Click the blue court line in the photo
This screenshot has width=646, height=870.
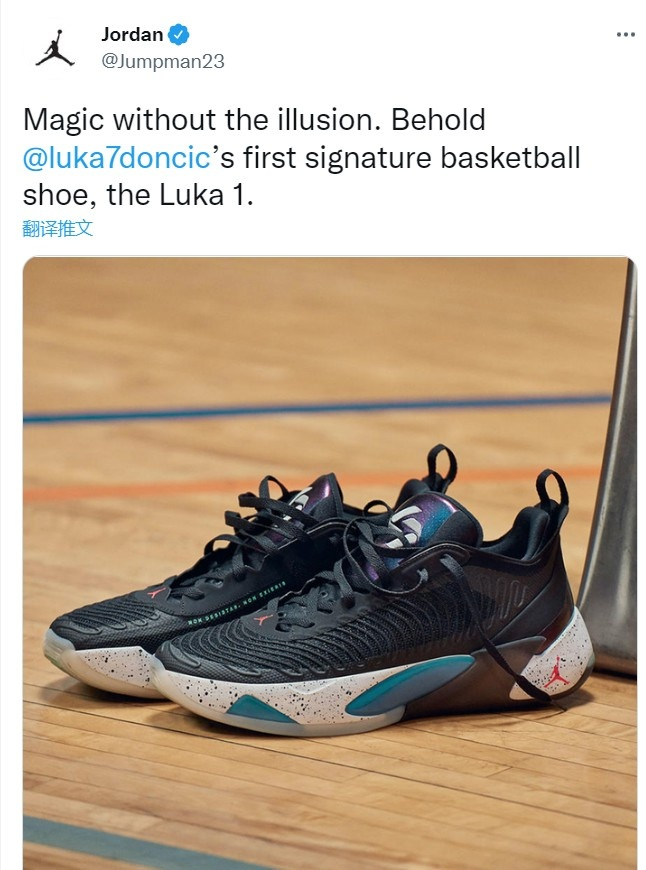(316, 408)
